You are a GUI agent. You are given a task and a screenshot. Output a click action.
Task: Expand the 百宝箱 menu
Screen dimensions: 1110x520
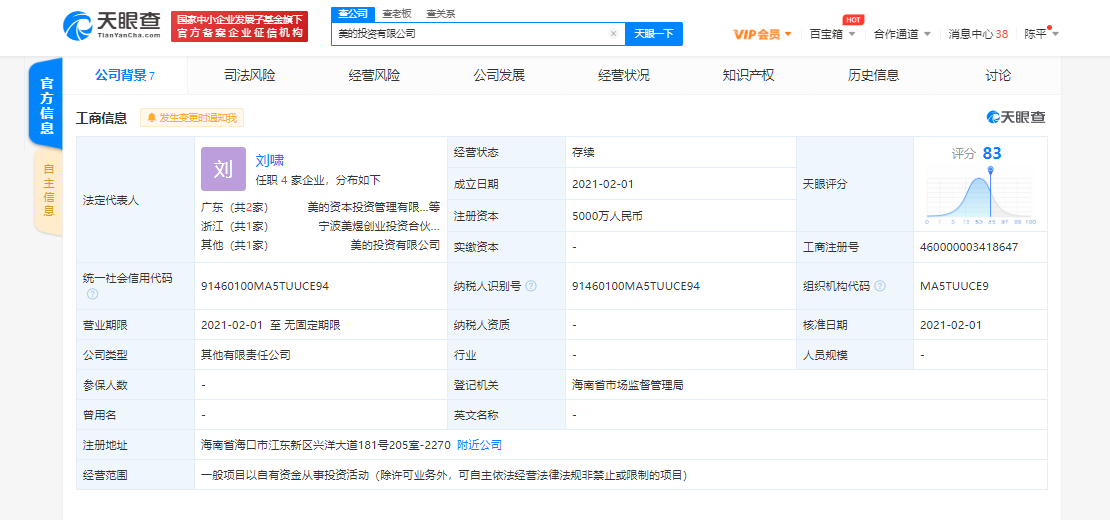(832, 34)
